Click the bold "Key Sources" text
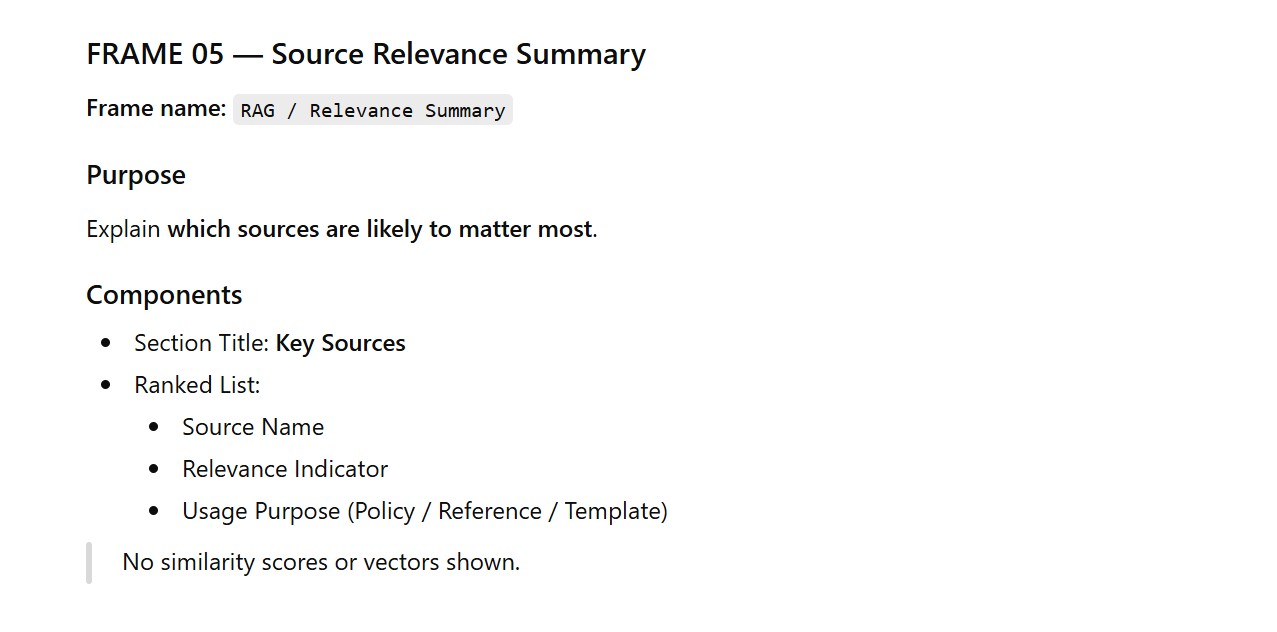The image size is (1277, 632). point(340,343)
